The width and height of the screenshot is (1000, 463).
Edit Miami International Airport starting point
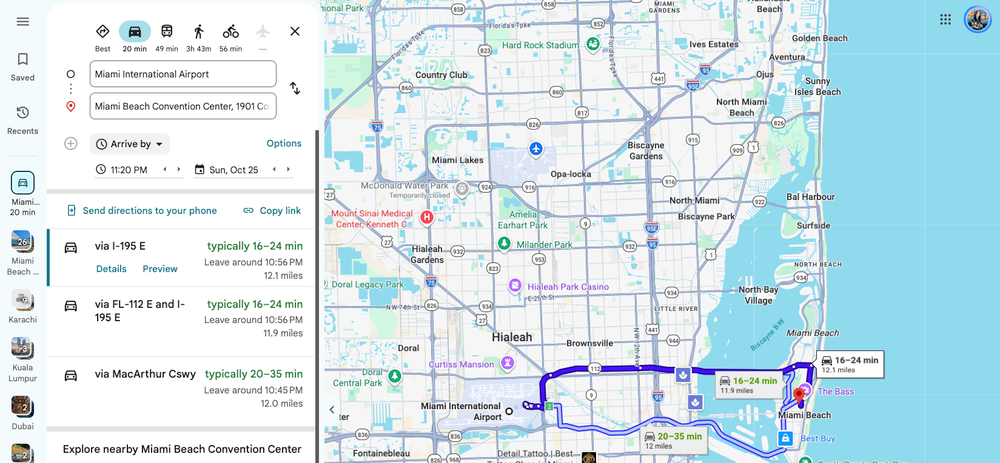(x=183, y=74)
